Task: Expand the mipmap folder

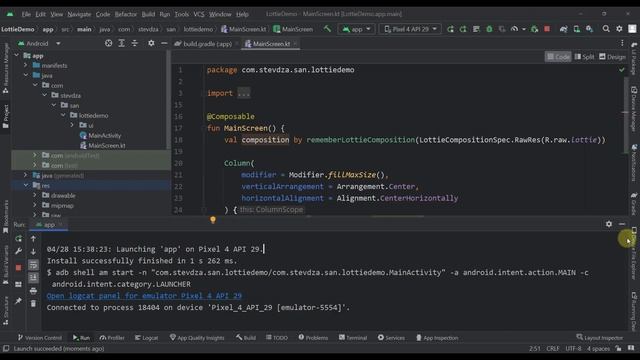Action: coord(35,205)
